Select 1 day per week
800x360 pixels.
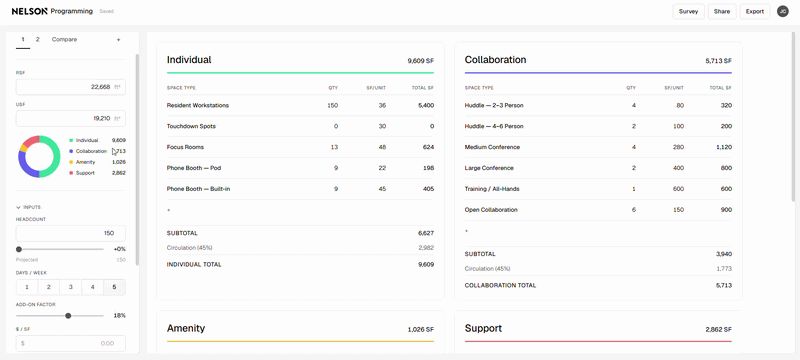(x=27, y=287)
